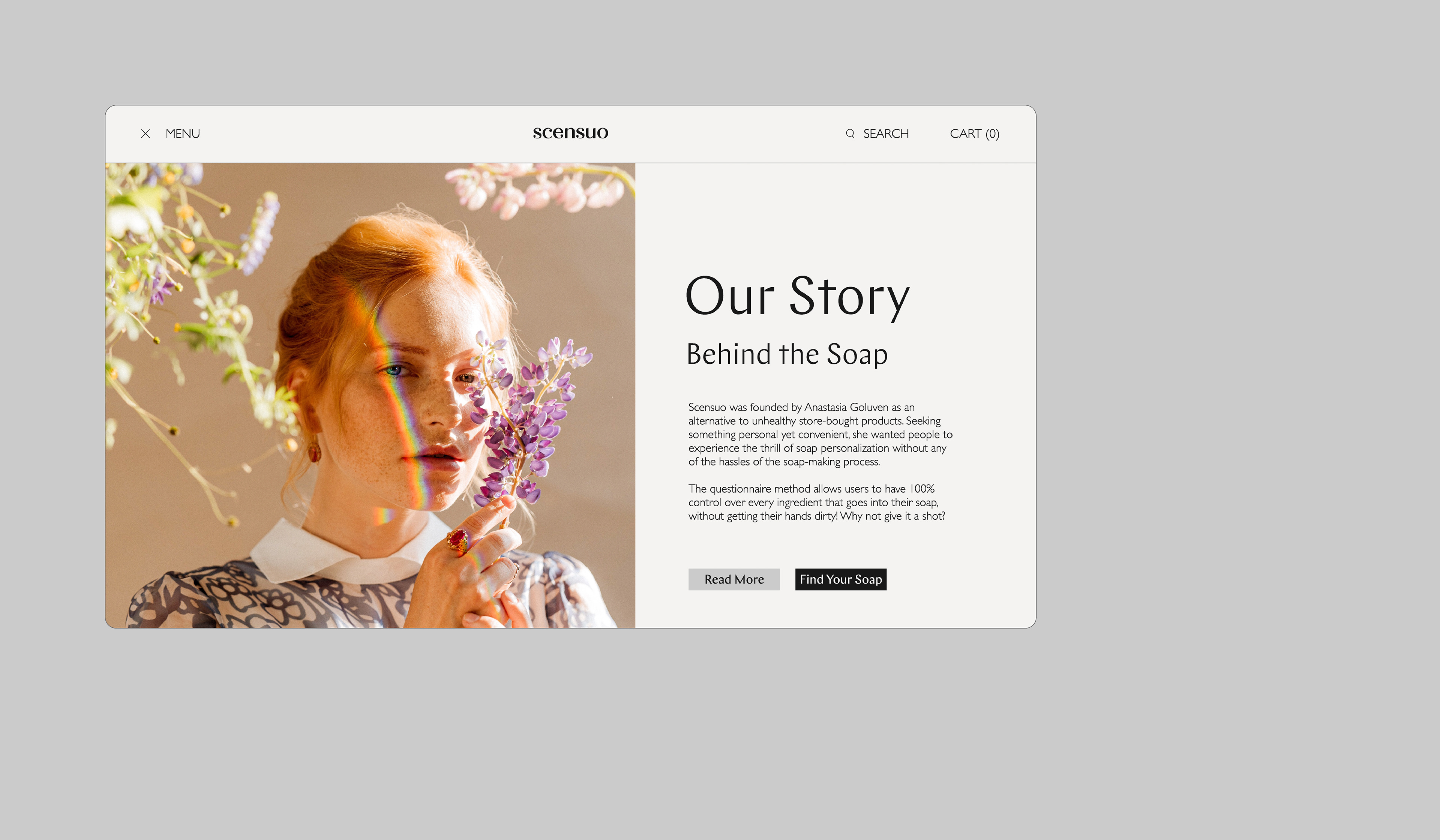Click the Find Your Soap button
Screen dimensions: 1440x840
(x=841, y=579)
